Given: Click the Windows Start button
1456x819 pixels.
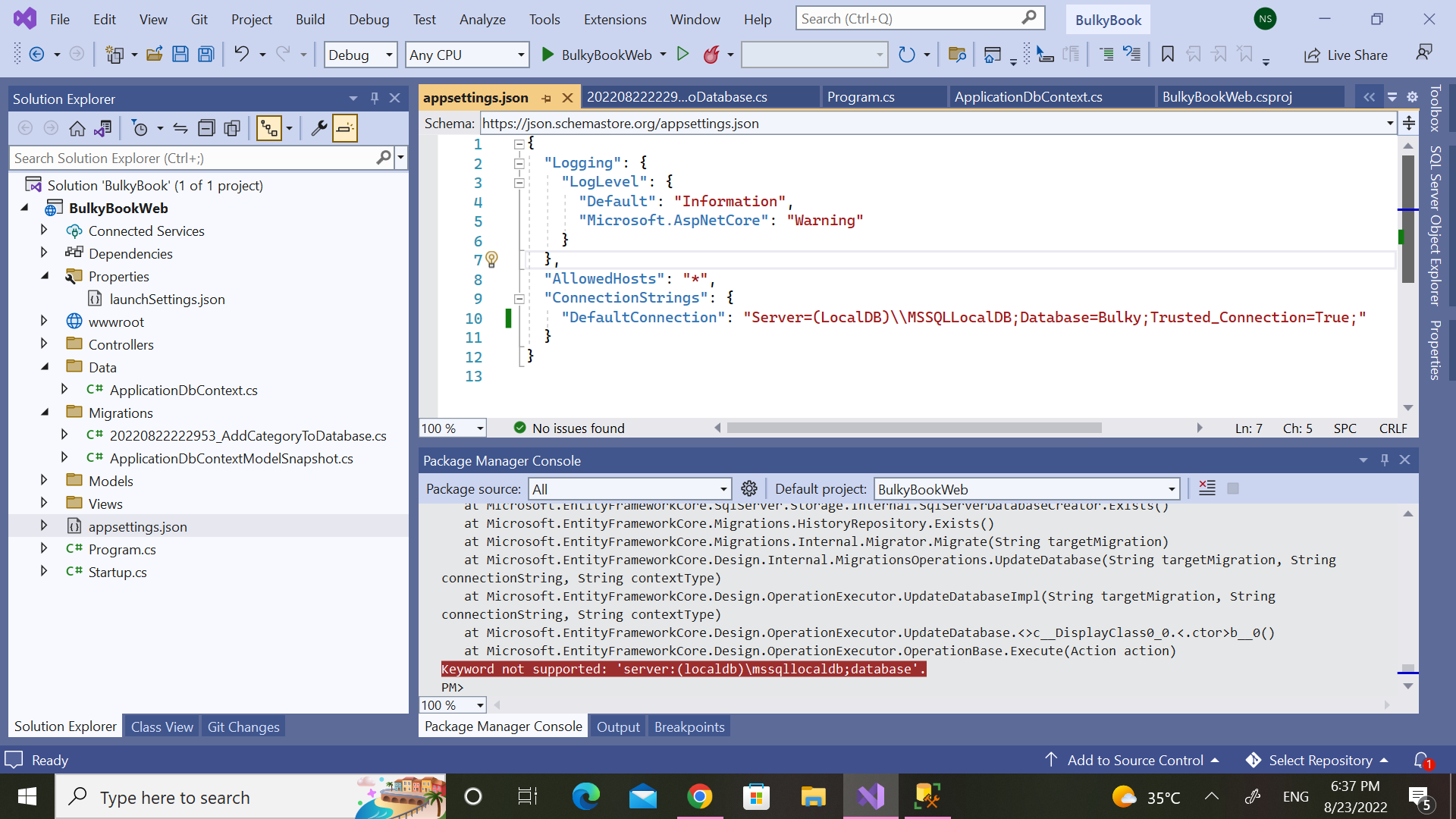Looking at the screenshot, I should click(x=27, y=796).
